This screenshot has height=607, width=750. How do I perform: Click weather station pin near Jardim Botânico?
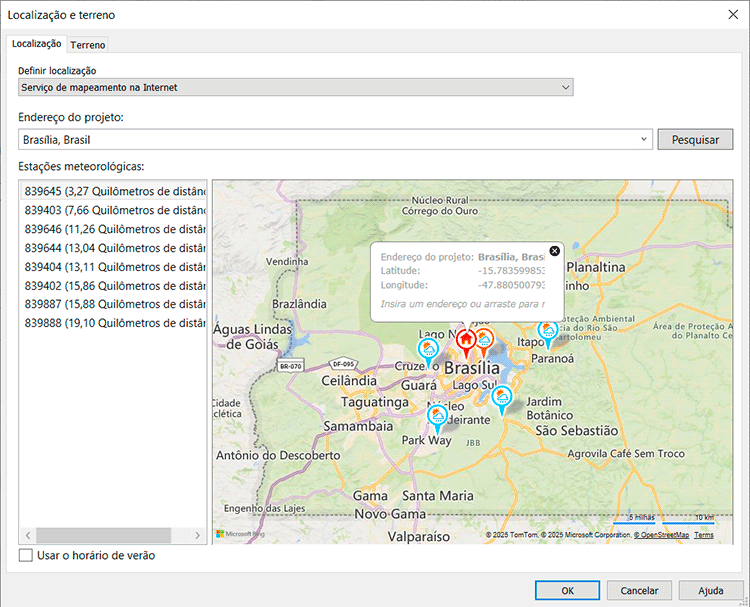click(502, 397)
